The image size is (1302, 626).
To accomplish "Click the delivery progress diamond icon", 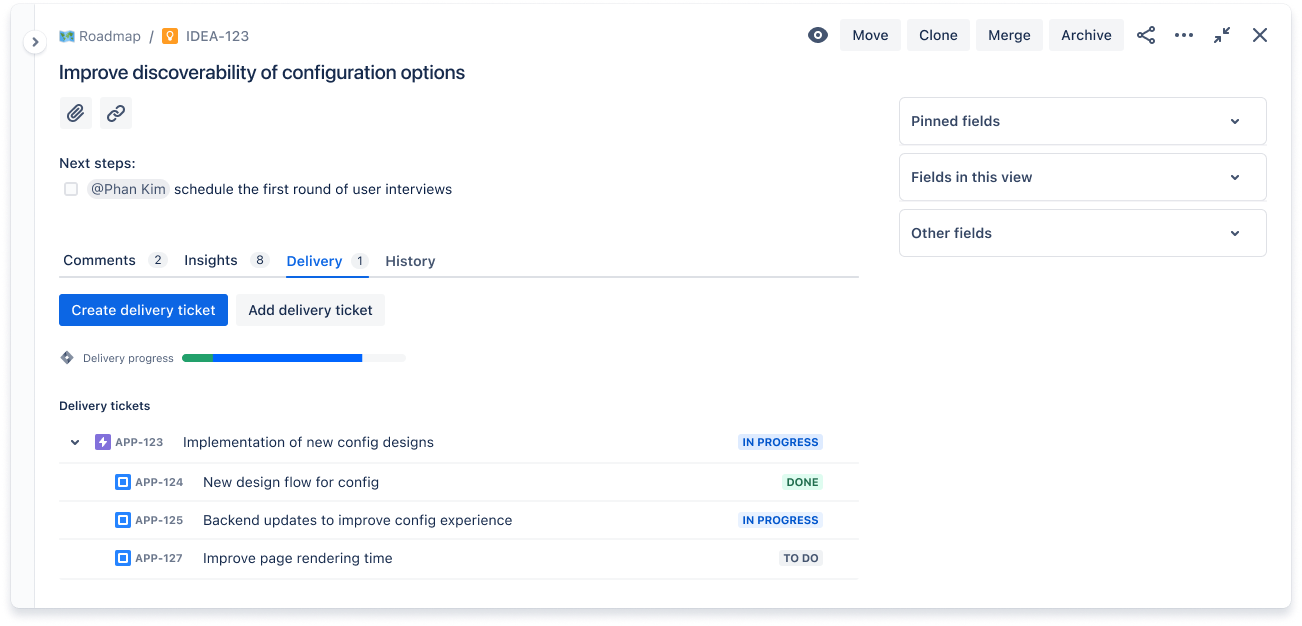I will coord(67,357).
